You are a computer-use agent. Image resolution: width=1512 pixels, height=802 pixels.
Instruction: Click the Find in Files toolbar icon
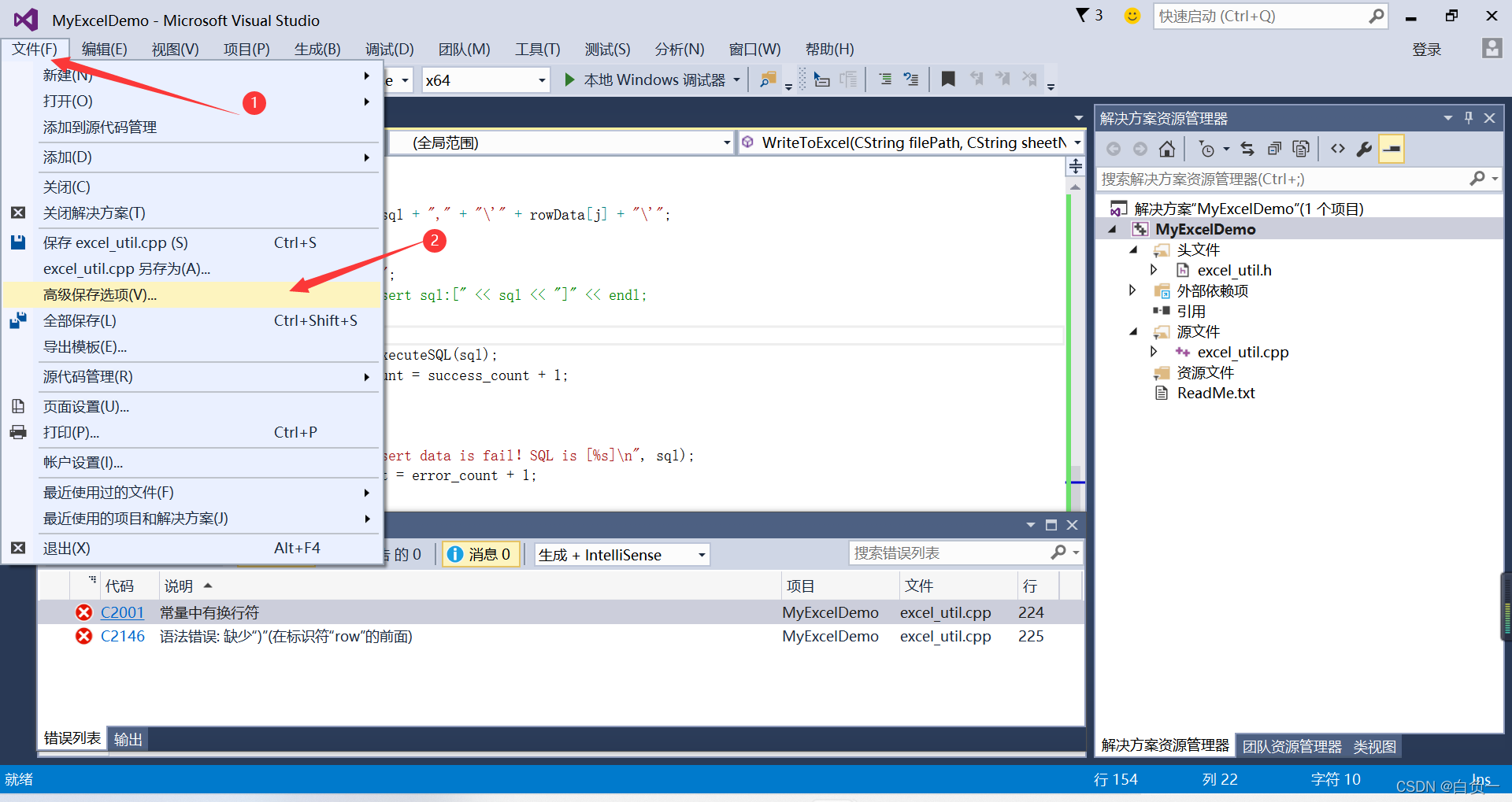pyautogui.click(x=768, y=79)
